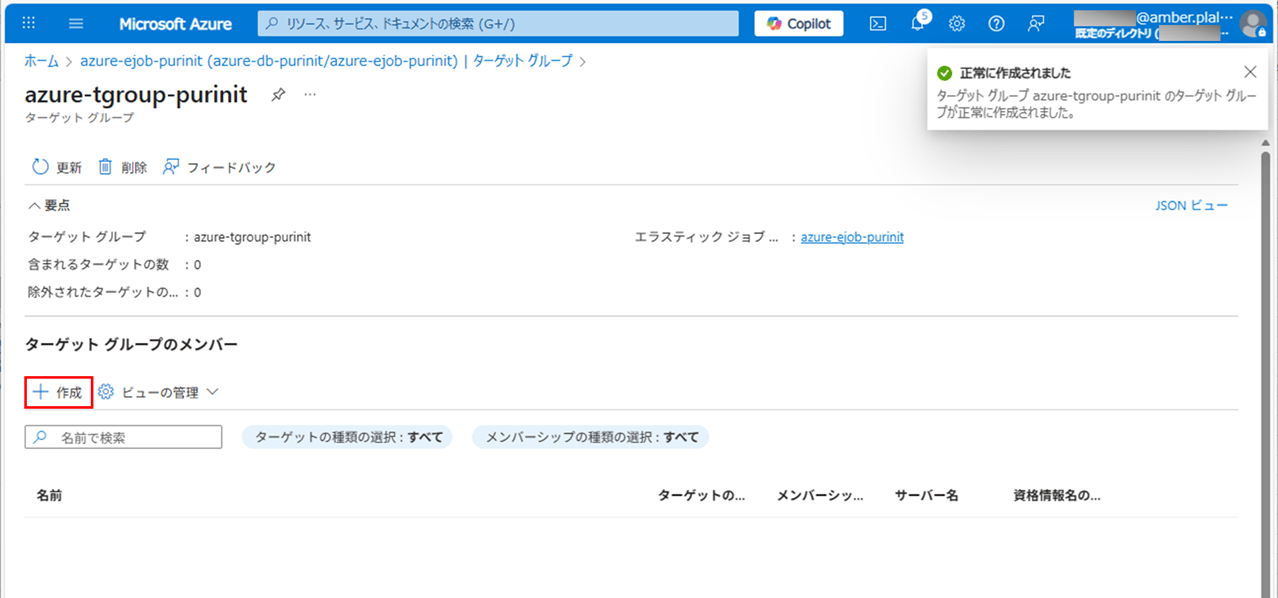Open the azure-ejob-purinit link
Viewport: 1278px width, 598px height.
(x=852, y=237)
